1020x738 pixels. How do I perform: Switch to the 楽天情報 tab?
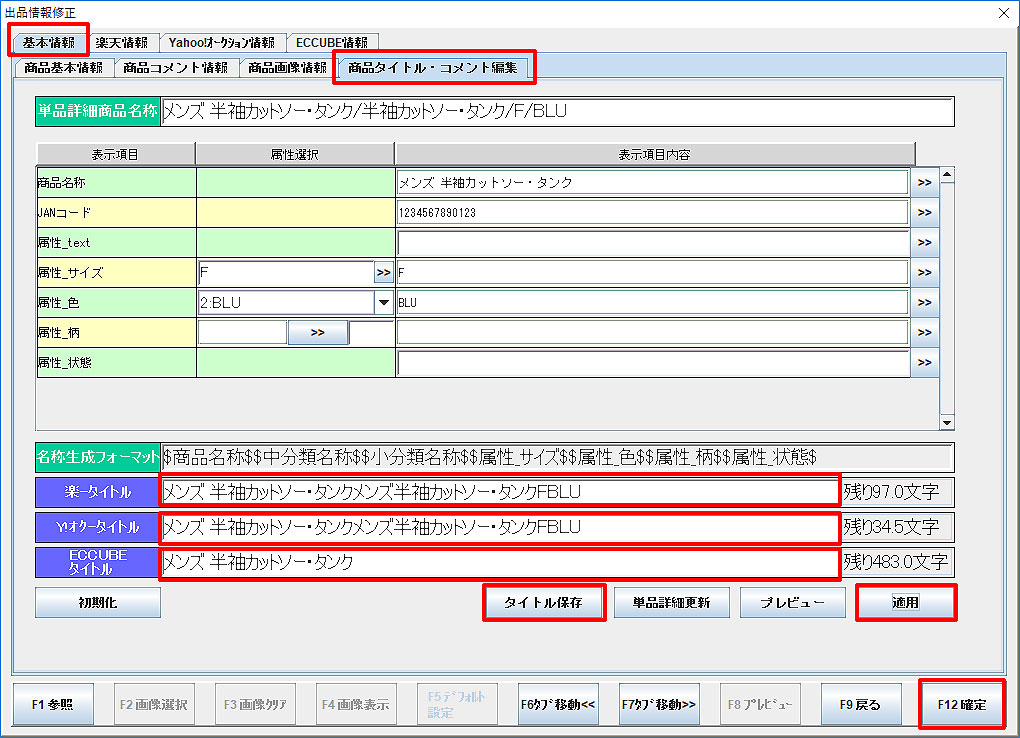(x=122, y=42)
